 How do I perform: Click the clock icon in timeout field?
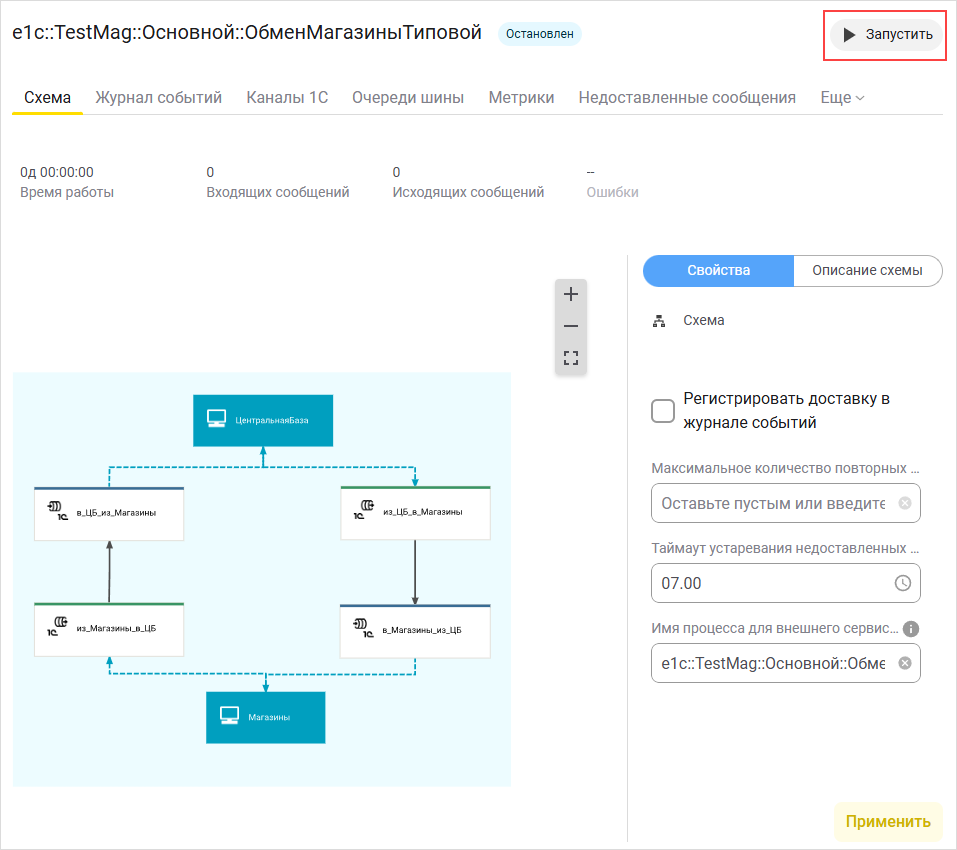[x=902, y=583]
